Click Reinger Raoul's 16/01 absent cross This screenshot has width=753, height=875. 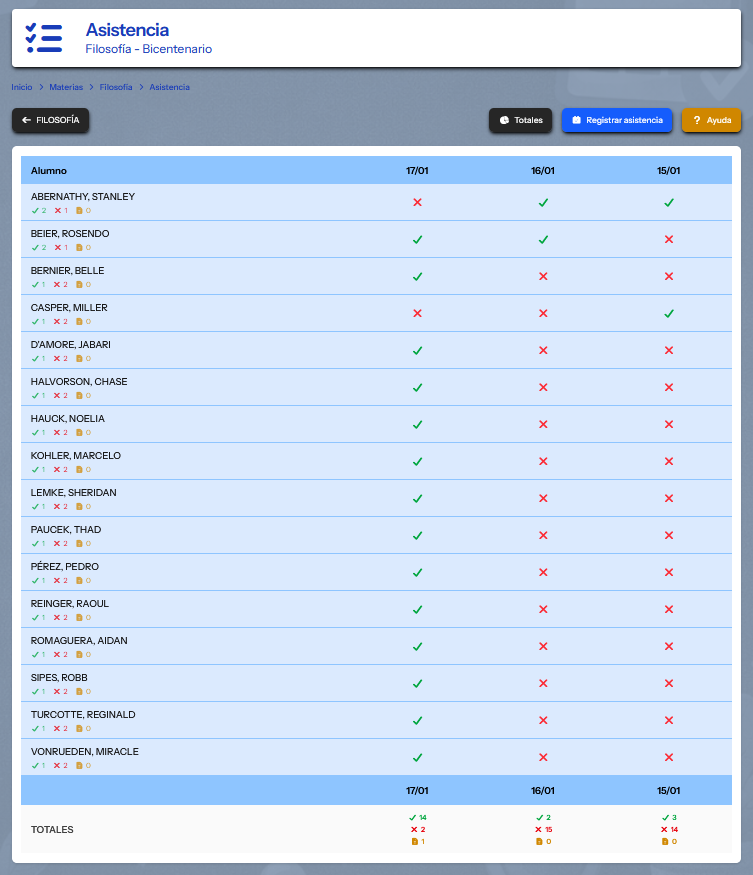[x=543, y=609]
